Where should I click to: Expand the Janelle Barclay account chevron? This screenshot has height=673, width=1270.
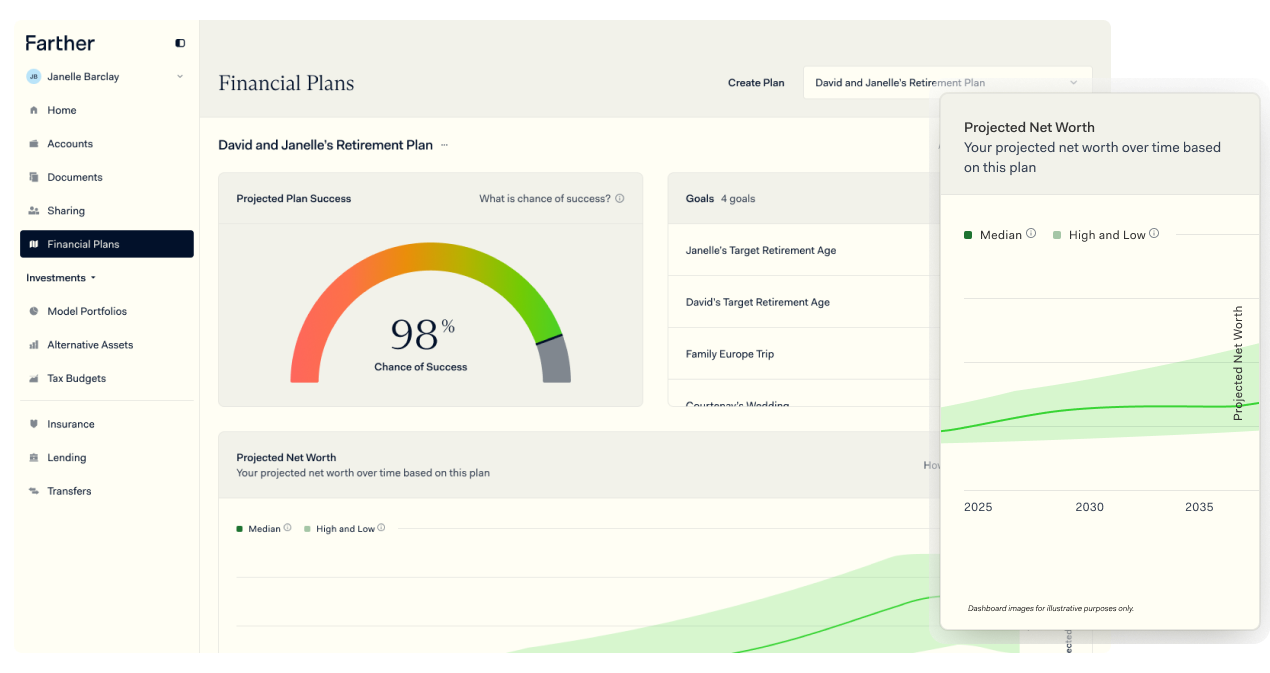[x=180, y=76]
